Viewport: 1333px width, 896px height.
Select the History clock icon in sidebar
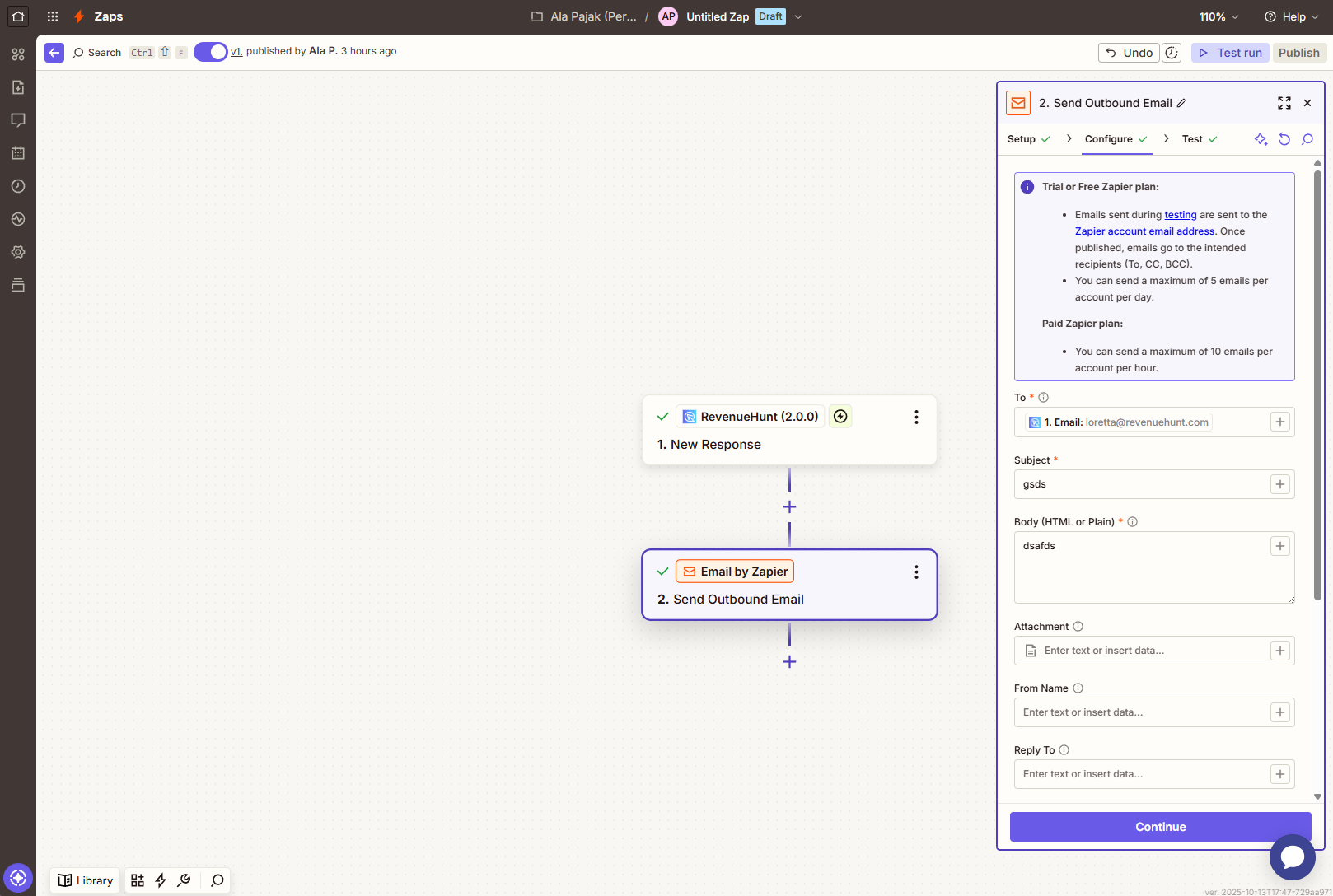18,186
